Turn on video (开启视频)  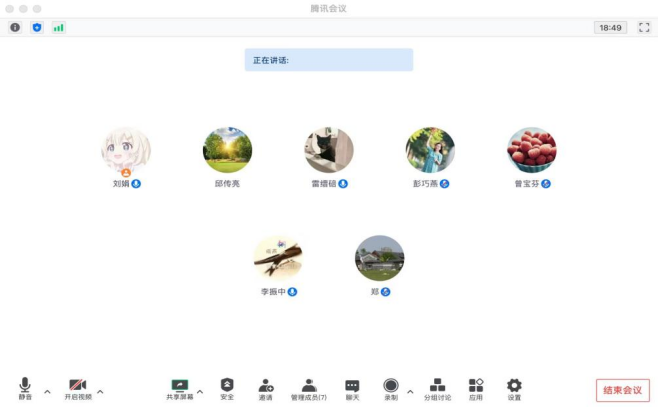tap(78, 389)
